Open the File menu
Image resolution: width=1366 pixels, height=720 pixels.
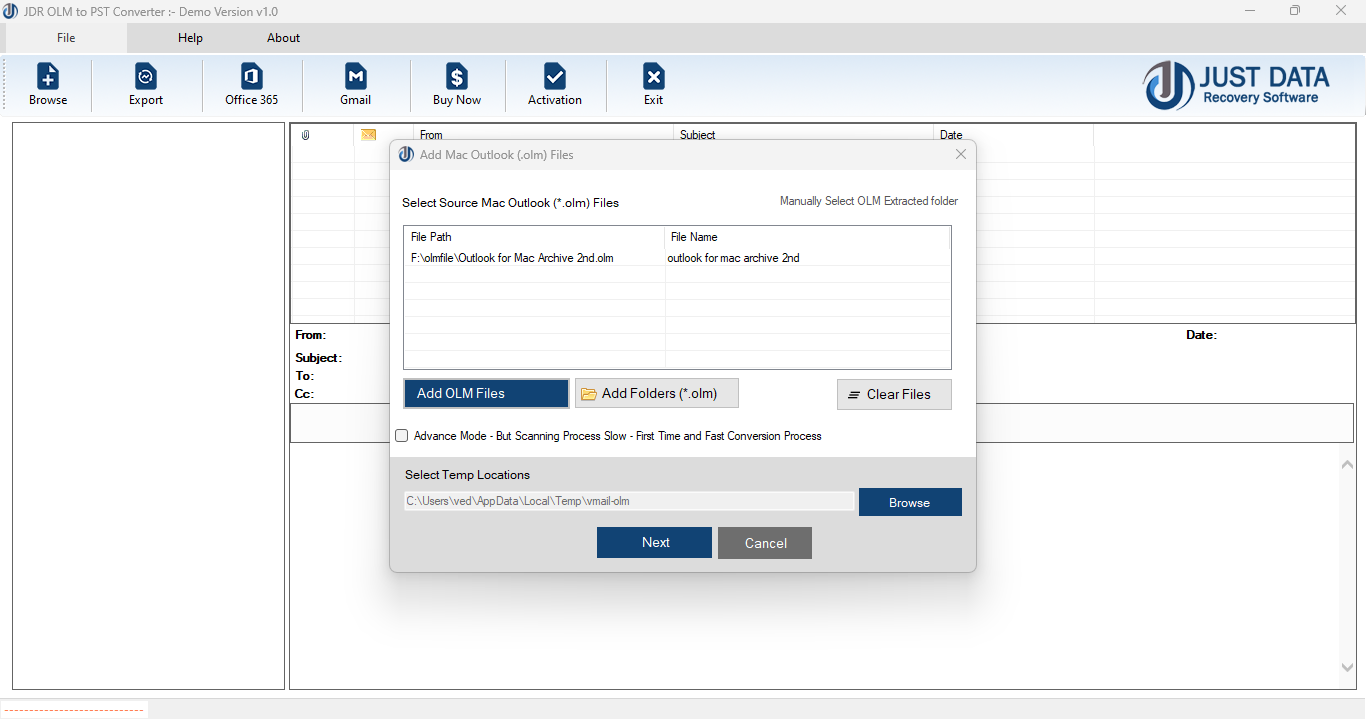pyautogui.click(x=66, y=38)
